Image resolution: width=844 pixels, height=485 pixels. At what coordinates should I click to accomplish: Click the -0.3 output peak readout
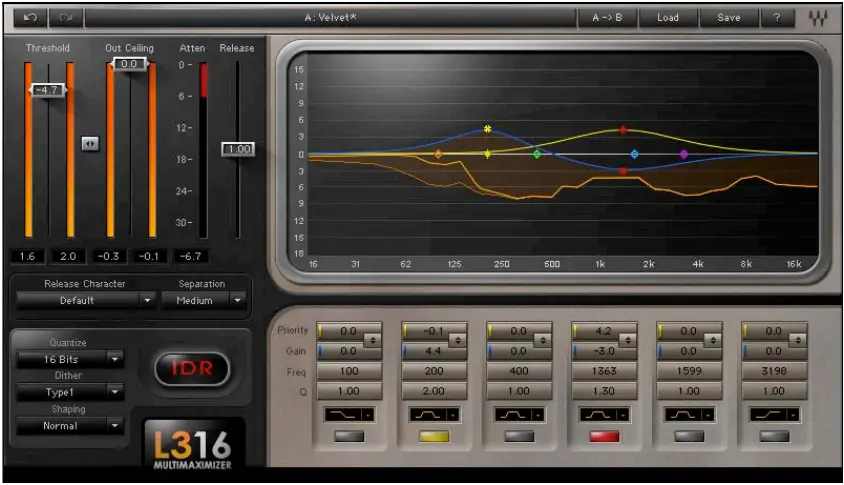[109, 256]
